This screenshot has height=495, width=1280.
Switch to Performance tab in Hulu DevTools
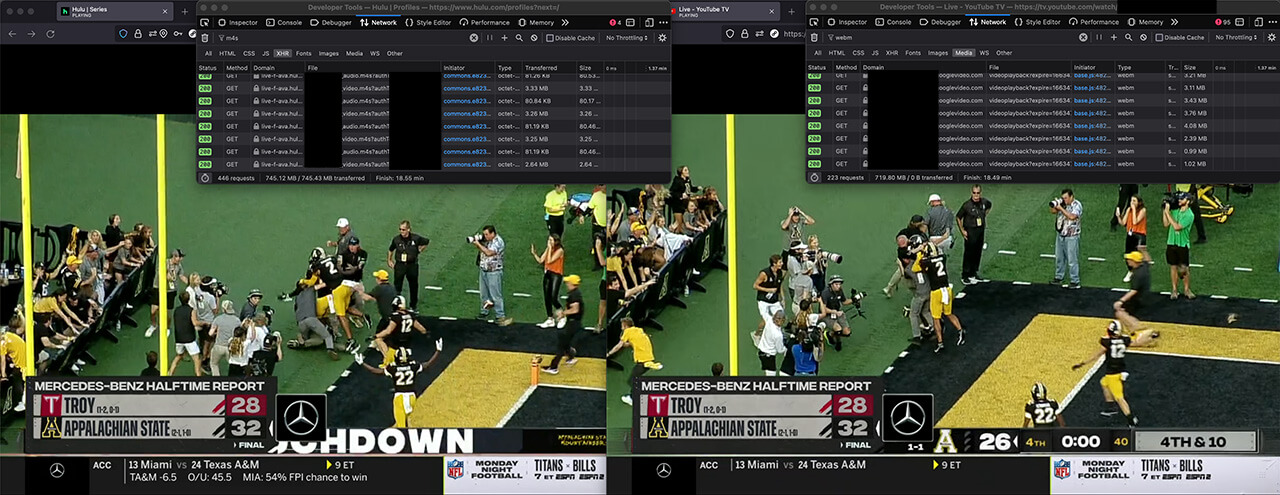pos(485,22)
